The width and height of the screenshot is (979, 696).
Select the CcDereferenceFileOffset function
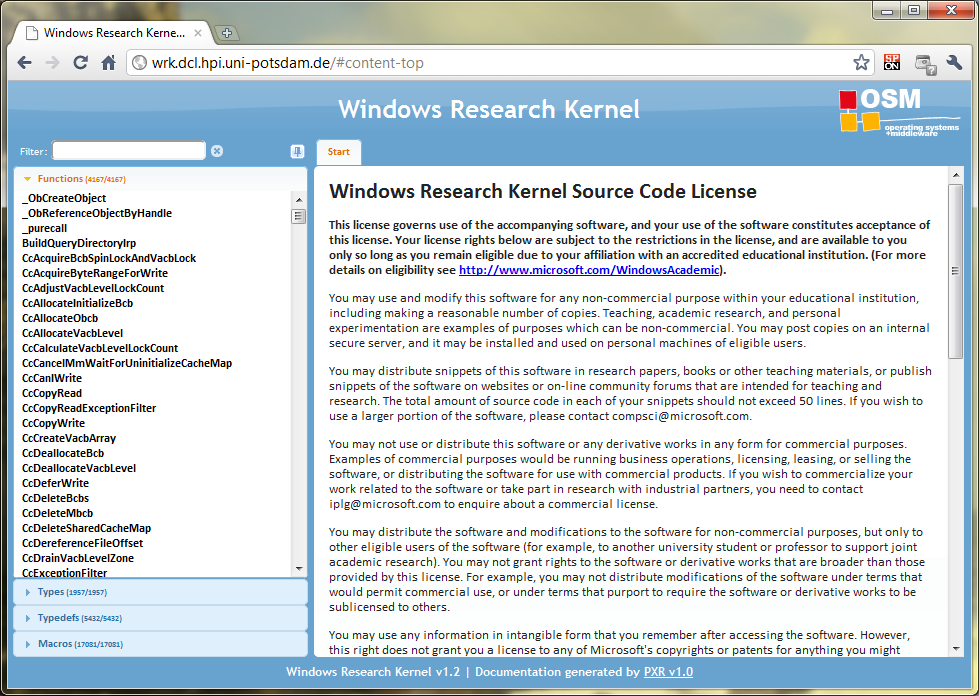82,542
